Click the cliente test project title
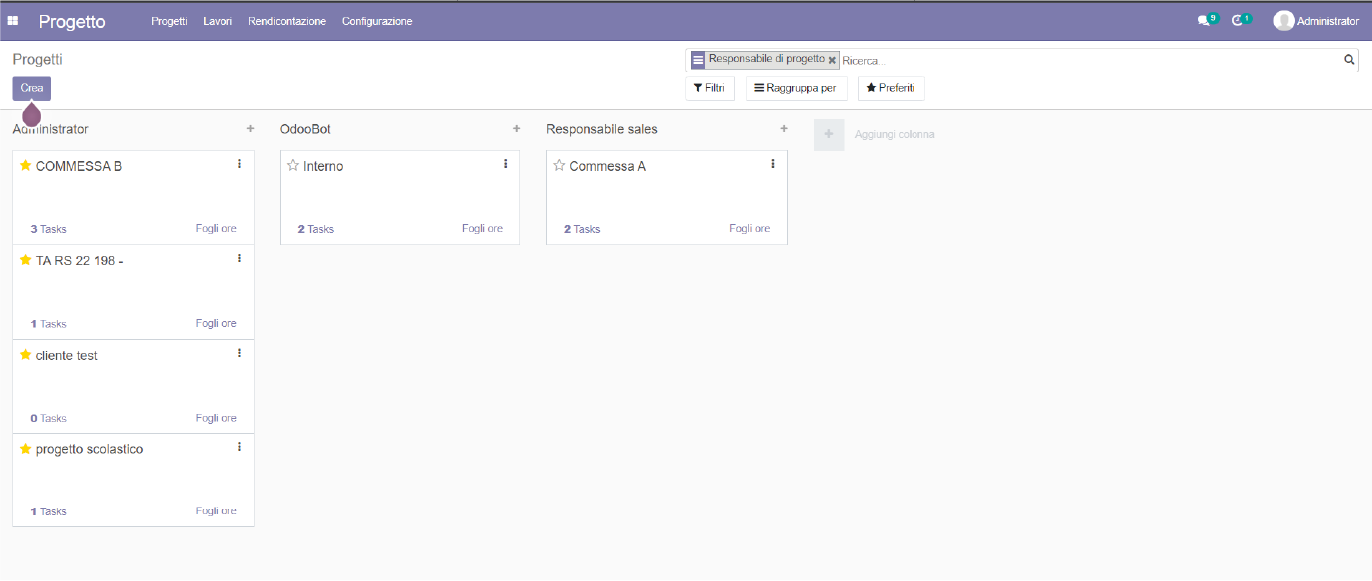1372x581 pixels. (67, 355)
